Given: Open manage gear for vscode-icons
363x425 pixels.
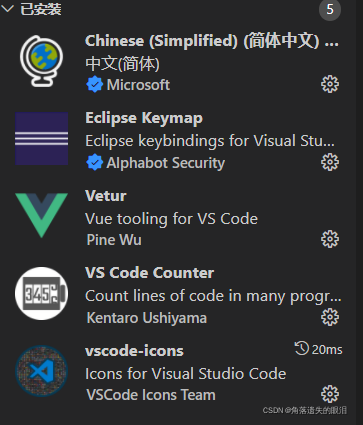Looking at the screenshot, I should tap(330, 394).
